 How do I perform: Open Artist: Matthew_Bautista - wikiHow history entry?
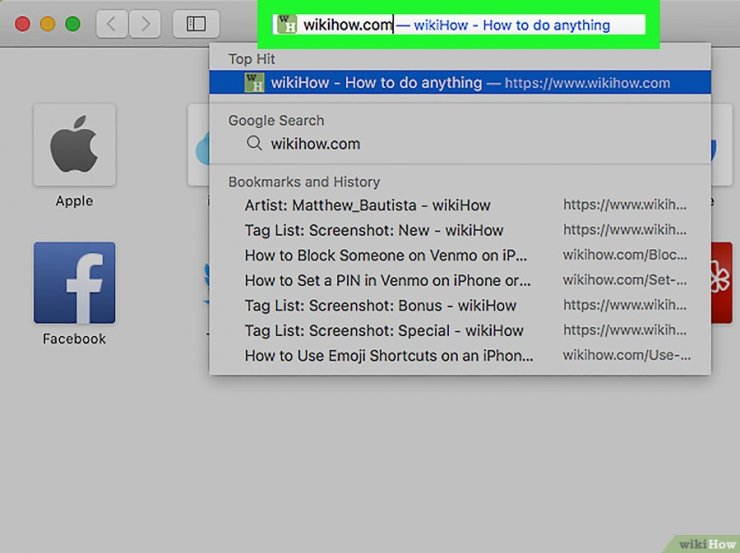coord(460,205)
